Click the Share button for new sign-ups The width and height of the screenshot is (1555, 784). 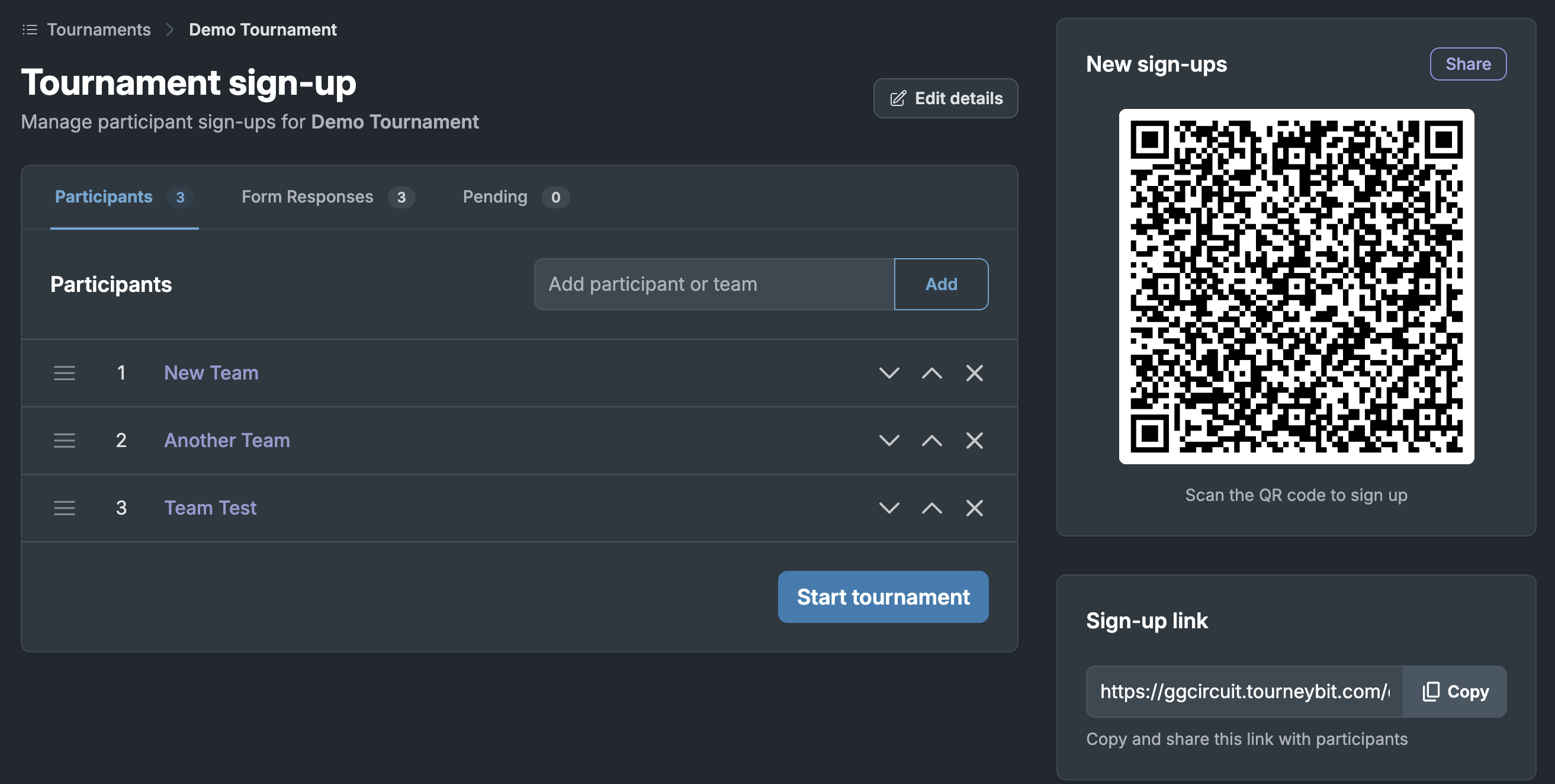1468,64
